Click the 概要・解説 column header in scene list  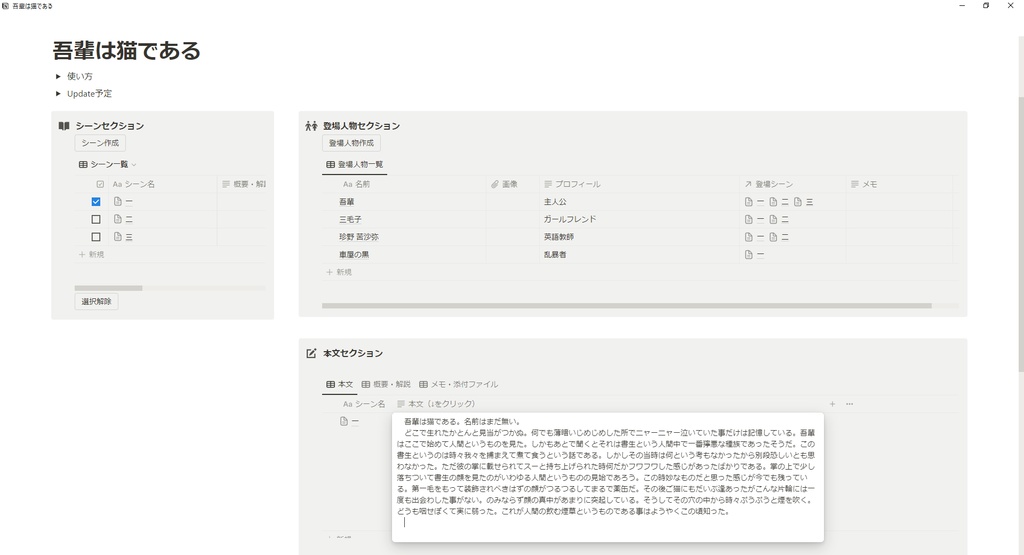pyautogui.click(x=244, y=184)
